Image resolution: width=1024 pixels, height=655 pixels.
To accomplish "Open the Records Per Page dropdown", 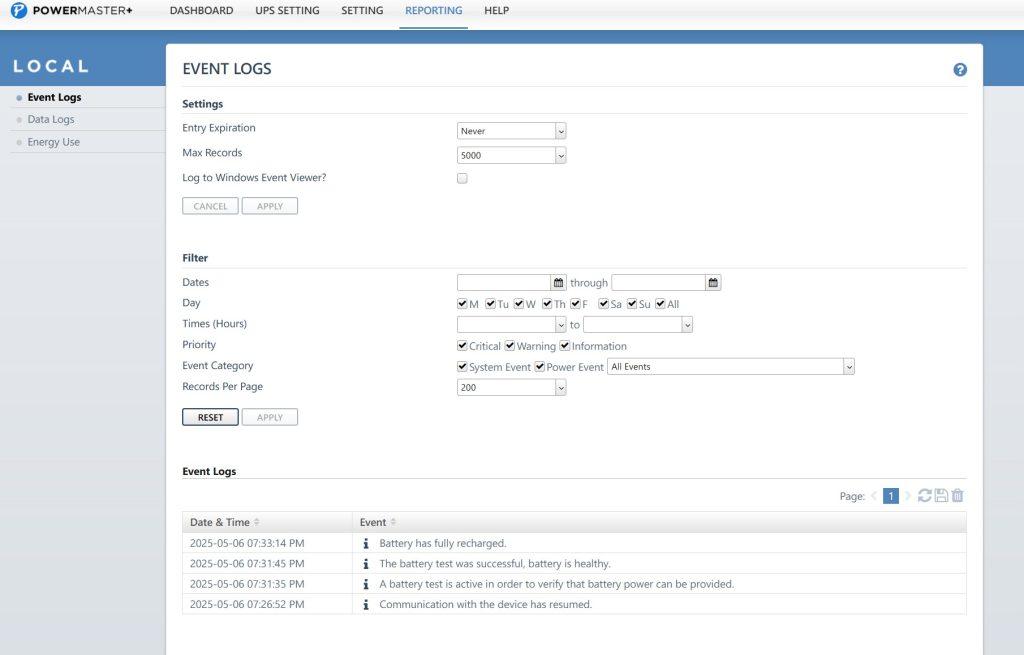I will 511,387.
